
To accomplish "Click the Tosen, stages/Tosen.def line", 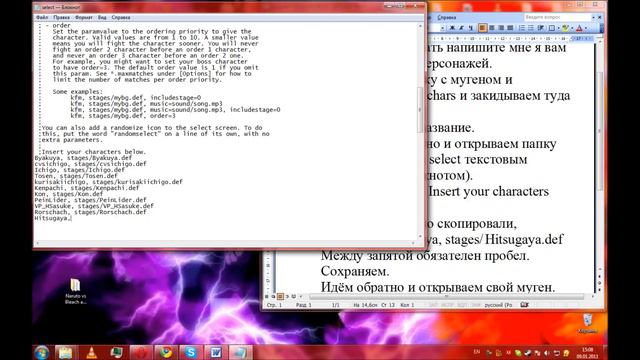I will (76, 176).
